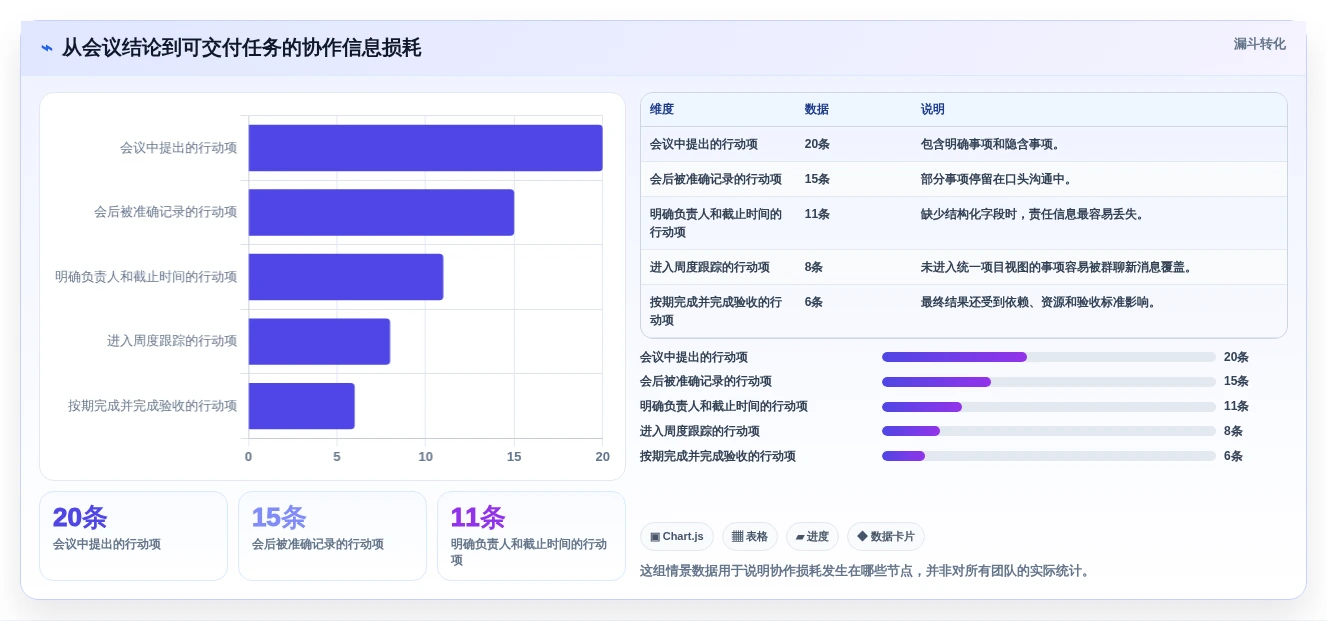Image resolution: width=1327 pixels, height=621 pixels.
Task: Click table cell 进入周度跟踪的行动项
Action: (x=709, y=267)
